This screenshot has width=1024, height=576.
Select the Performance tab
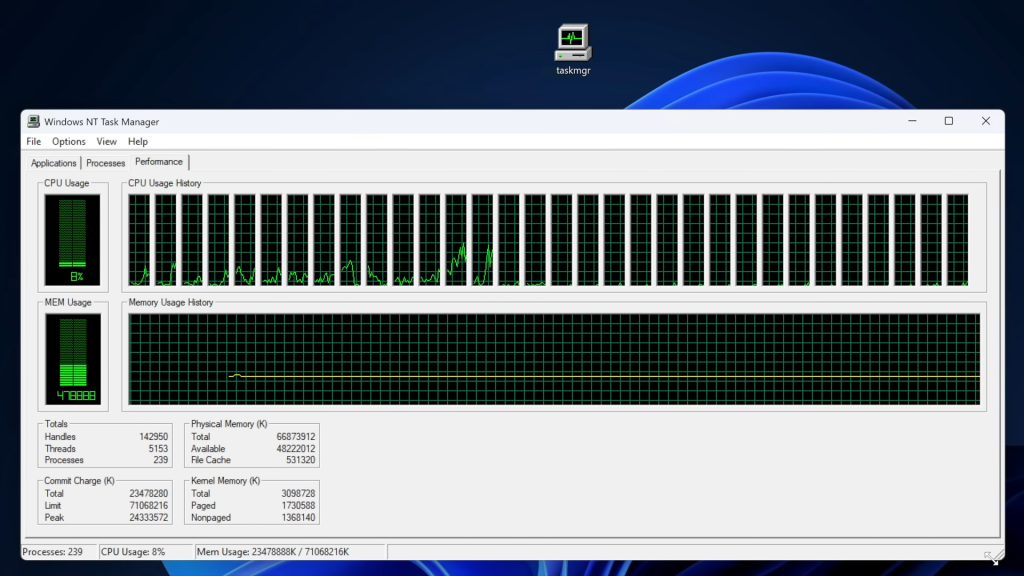point(159,162)
